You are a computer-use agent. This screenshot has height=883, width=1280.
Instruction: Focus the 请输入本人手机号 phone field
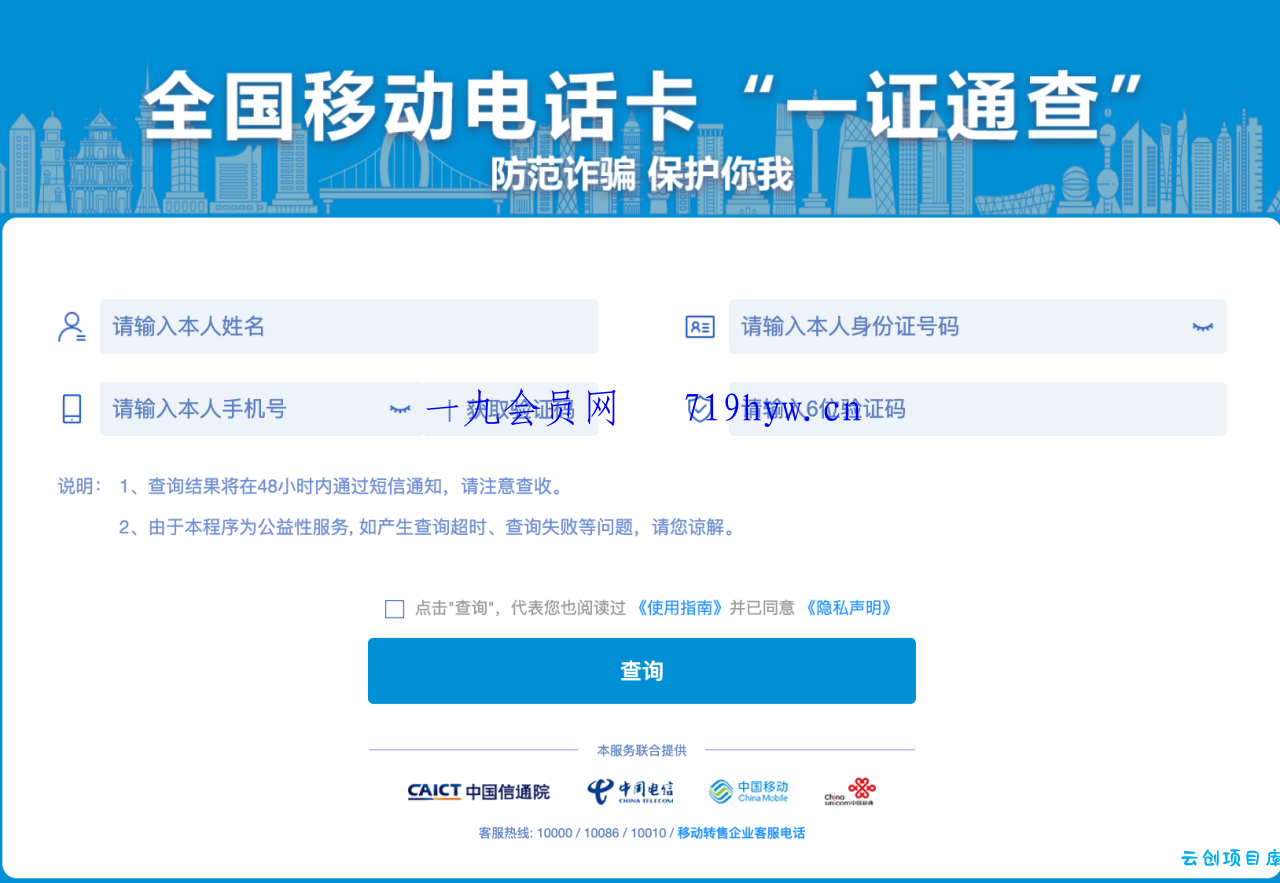click(x=261, y=409)
